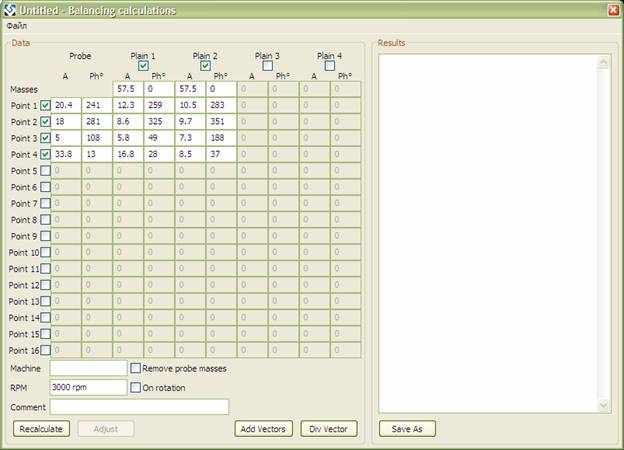This screenshot has height=450, width=624.
Task: Click the Adjust button
Action: pos(106,429)
